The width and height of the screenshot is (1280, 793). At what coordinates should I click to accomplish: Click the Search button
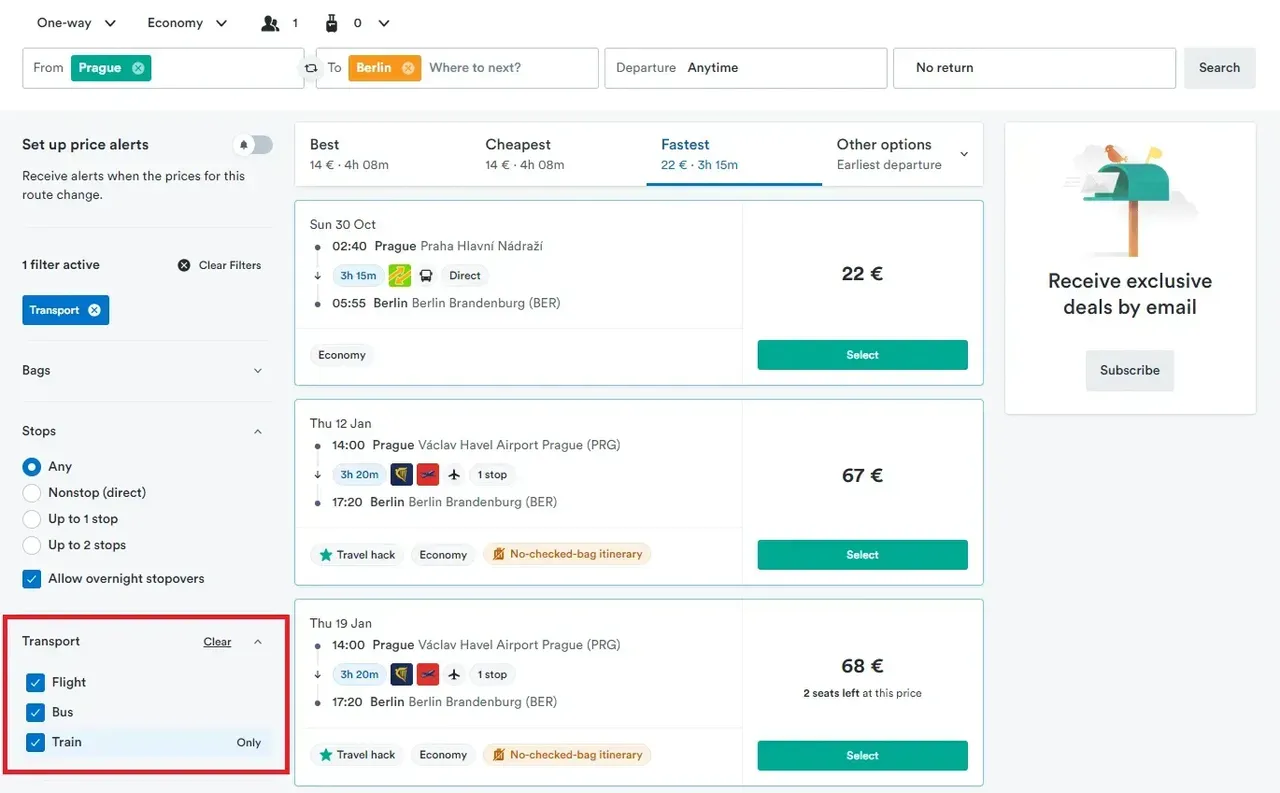coord(1220,68)
